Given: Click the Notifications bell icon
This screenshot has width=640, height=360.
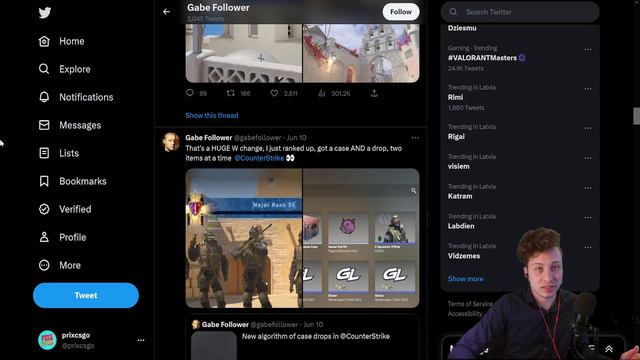Looking at the screenshot, I should tap(44, 97).
